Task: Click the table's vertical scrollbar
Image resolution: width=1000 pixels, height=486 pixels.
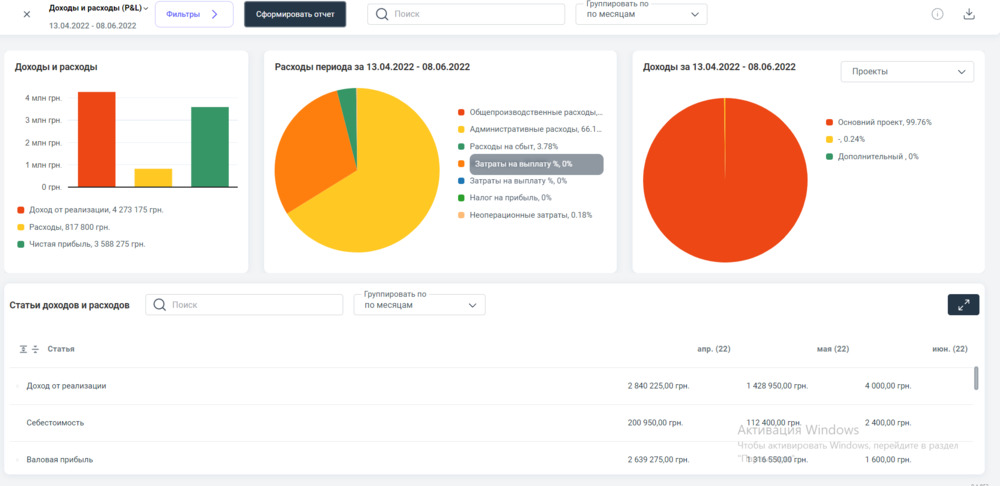Action: coord(976,380)
